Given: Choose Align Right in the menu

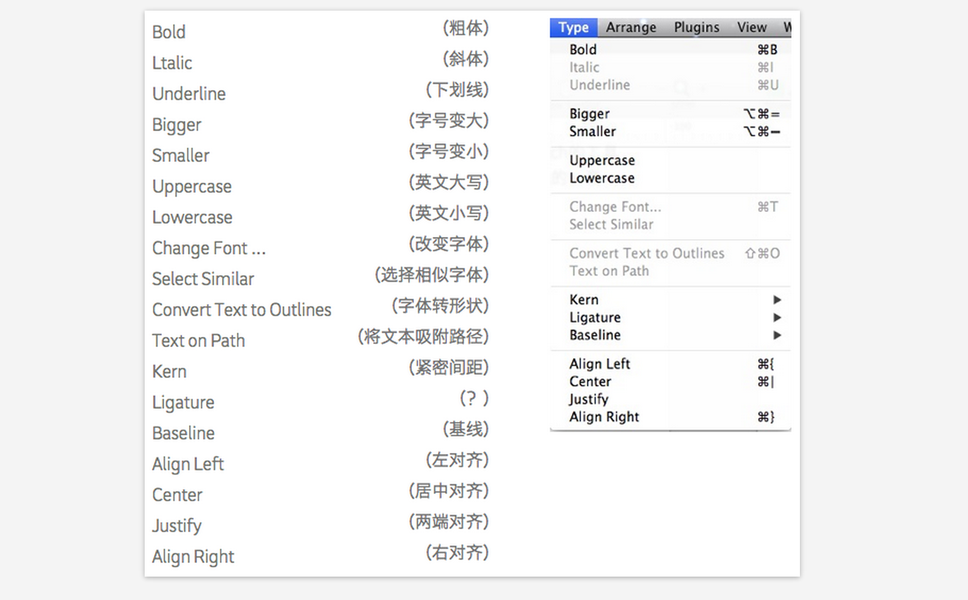Looking at the screenshot, I should click(x=604, y=418).
